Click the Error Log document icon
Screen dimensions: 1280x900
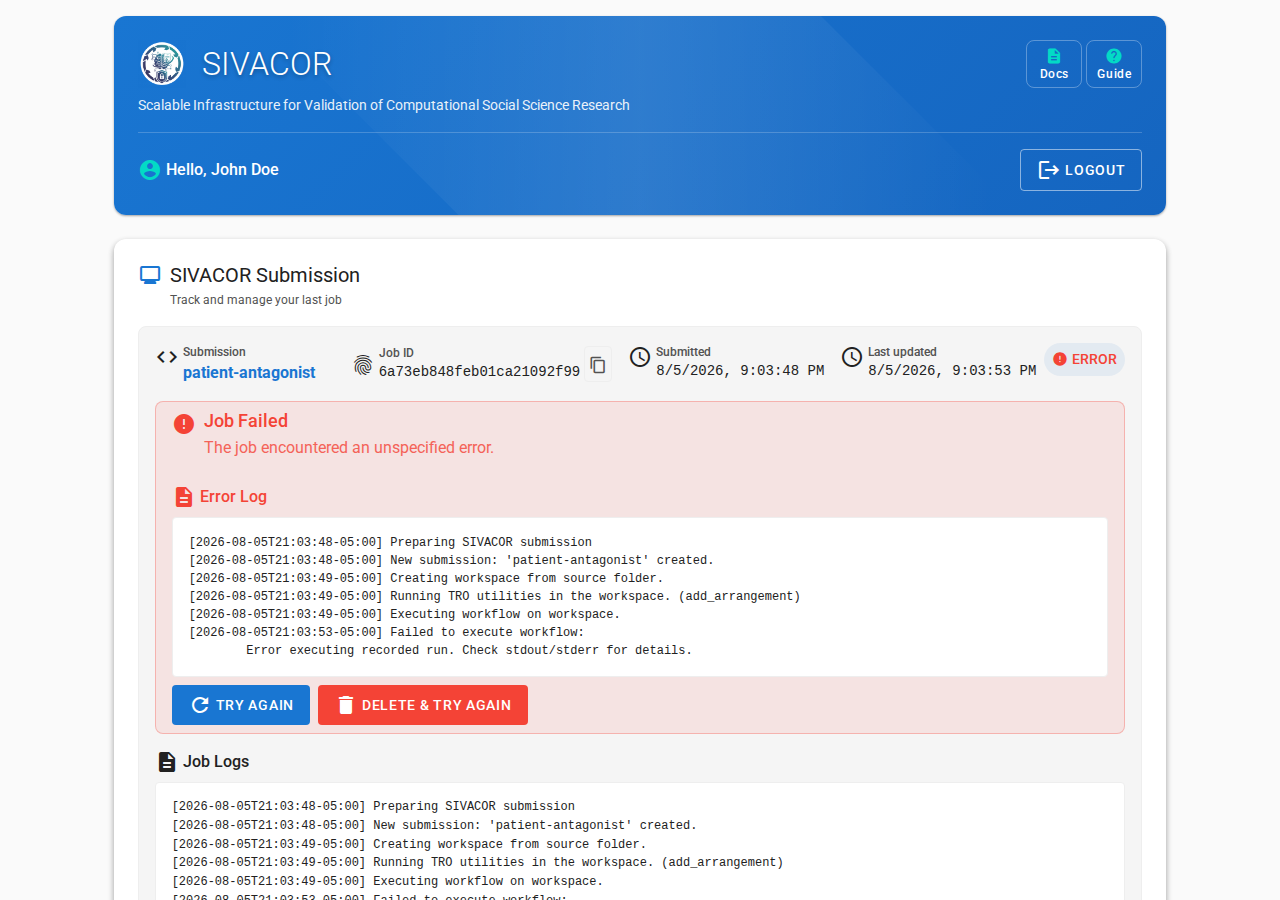coord(183,497)
